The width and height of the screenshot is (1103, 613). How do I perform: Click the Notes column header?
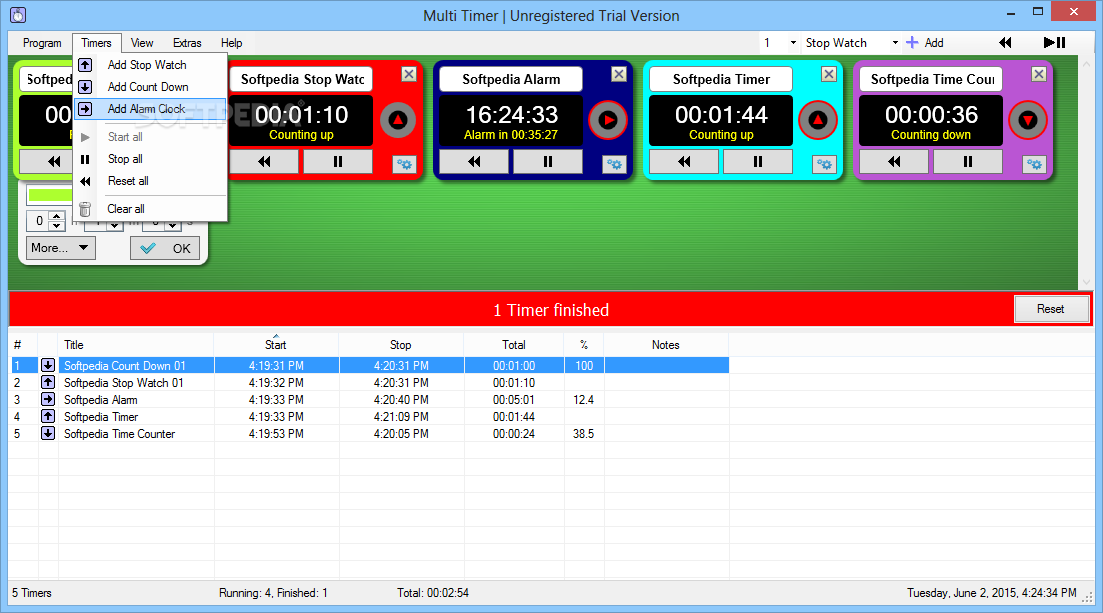(x=665, y=345)
